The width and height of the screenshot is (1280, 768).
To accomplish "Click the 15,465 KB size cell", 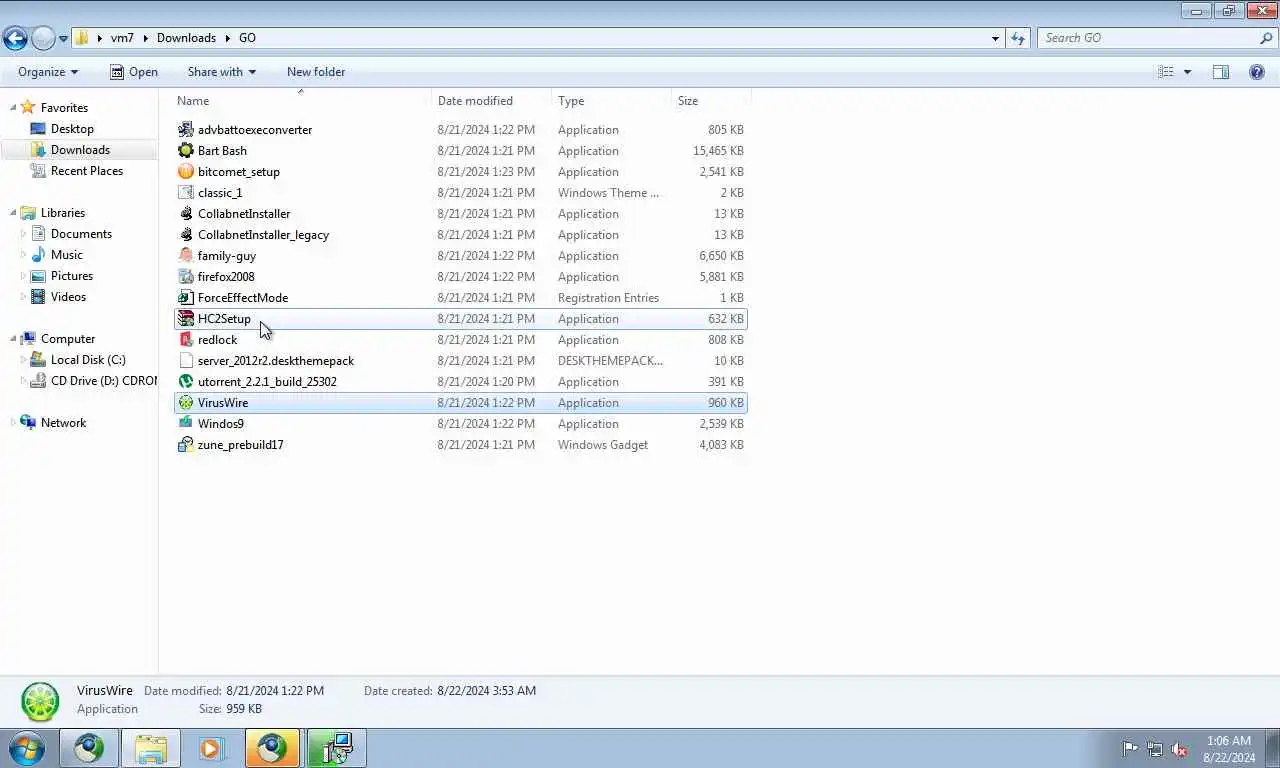I will pyautogui.click(x=718, y=151).
